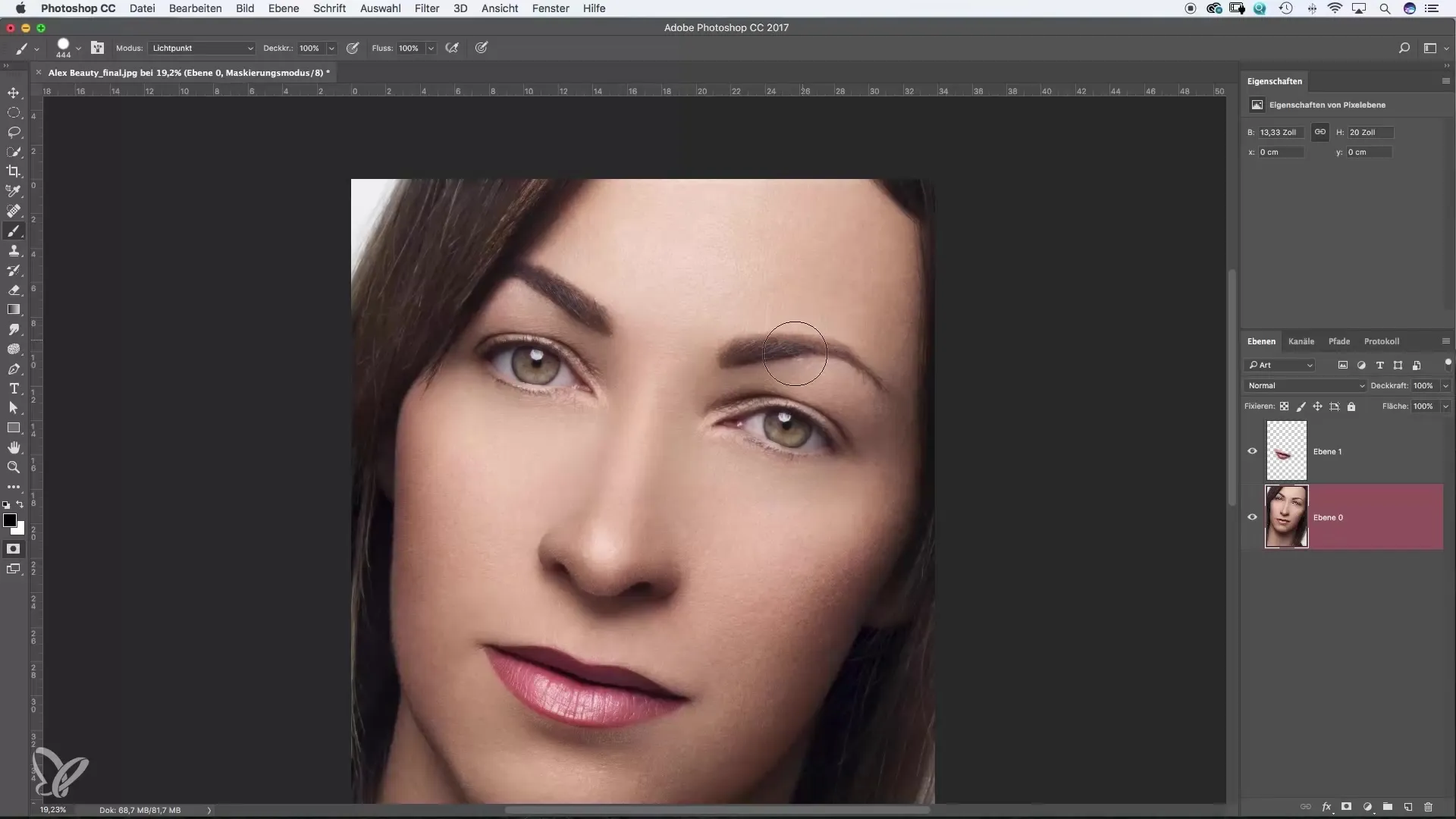The width and height of the screenshot is (1456, 819).
Task: Select the Rectangle shape tool
Action: click(14, 428)
